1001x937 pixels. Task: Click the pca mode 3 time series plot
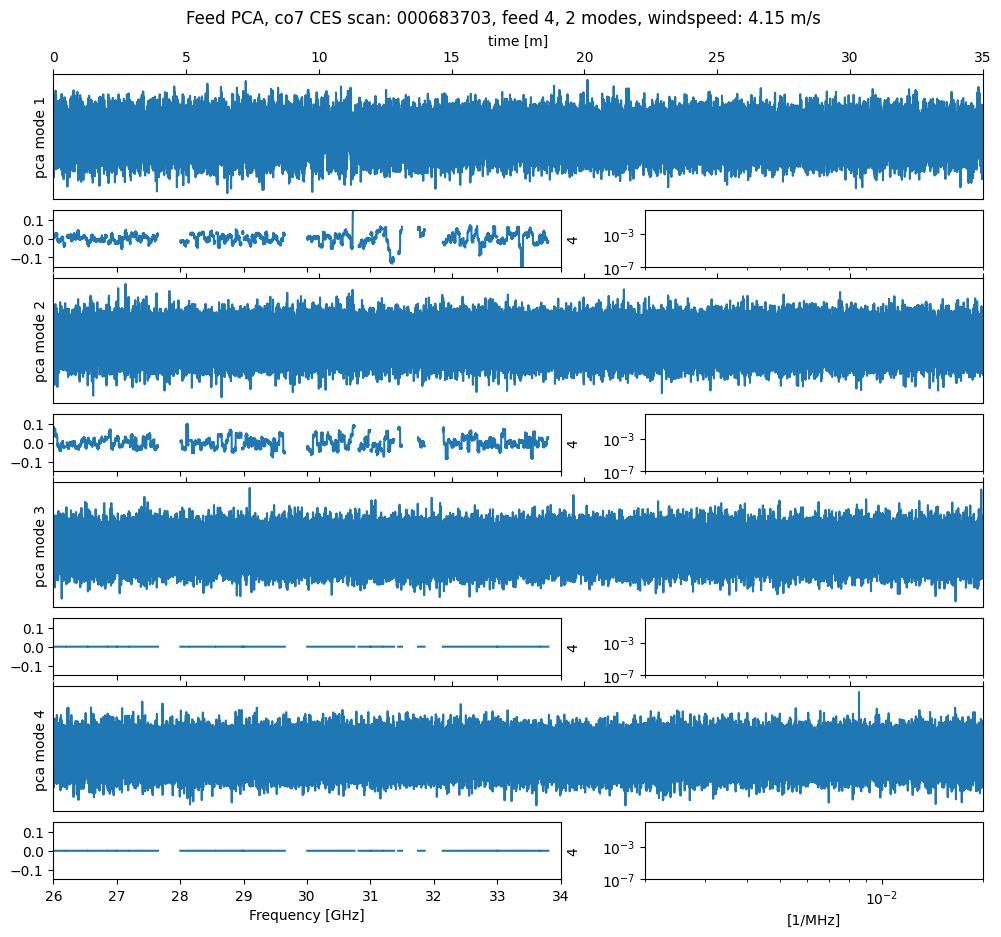[x=517, y=546]
